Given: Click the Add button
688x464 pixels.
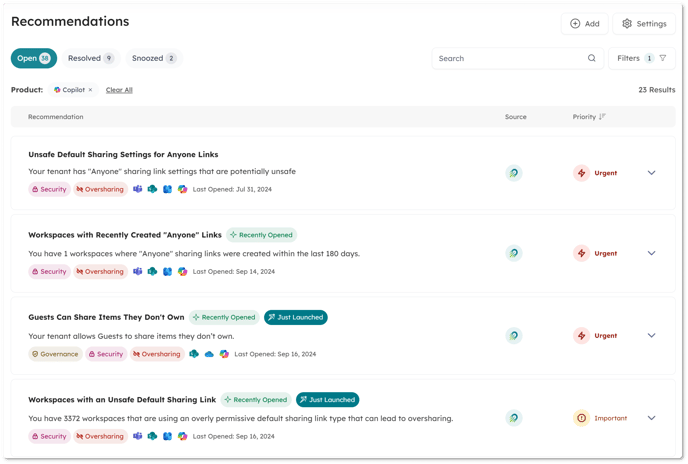Looking at the screenshot, I should [x=584, y=24].
